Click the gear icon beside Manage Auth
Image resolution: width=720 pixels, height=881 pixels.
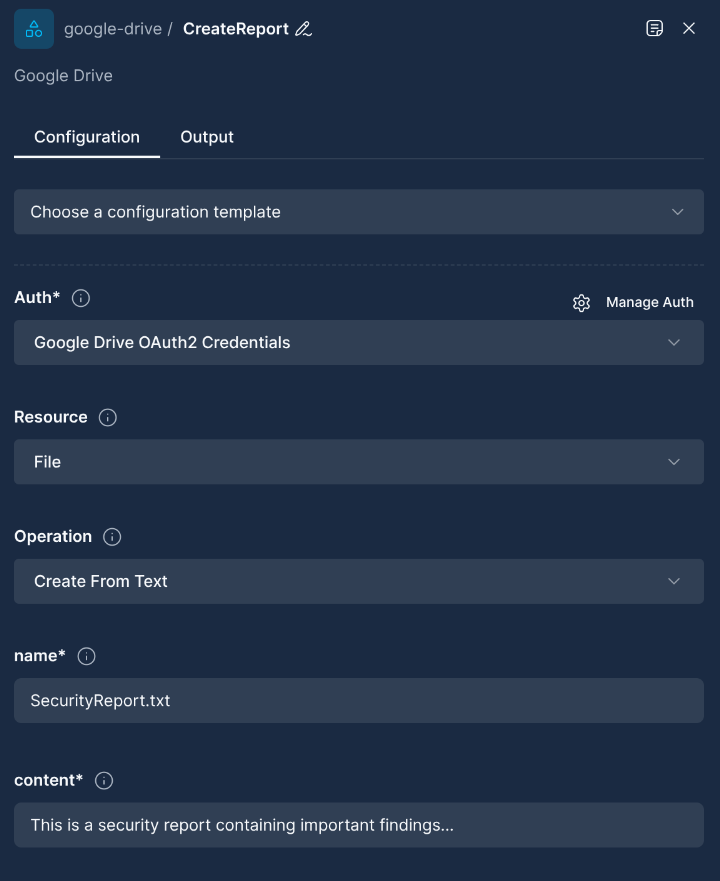coord(582,302)
